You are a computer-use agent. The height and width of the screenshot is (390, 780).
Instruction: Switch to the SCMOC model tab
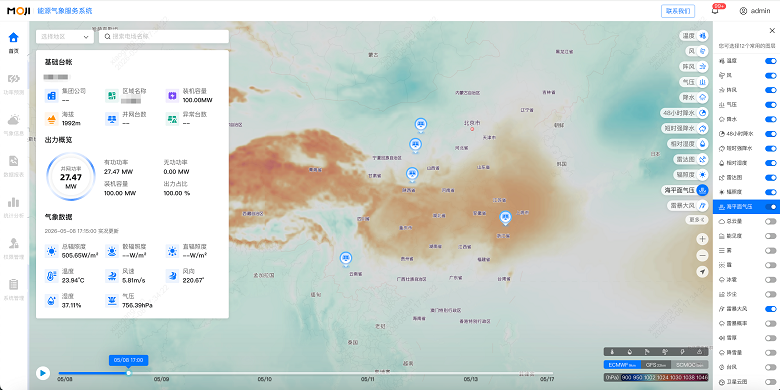(689, 365)
